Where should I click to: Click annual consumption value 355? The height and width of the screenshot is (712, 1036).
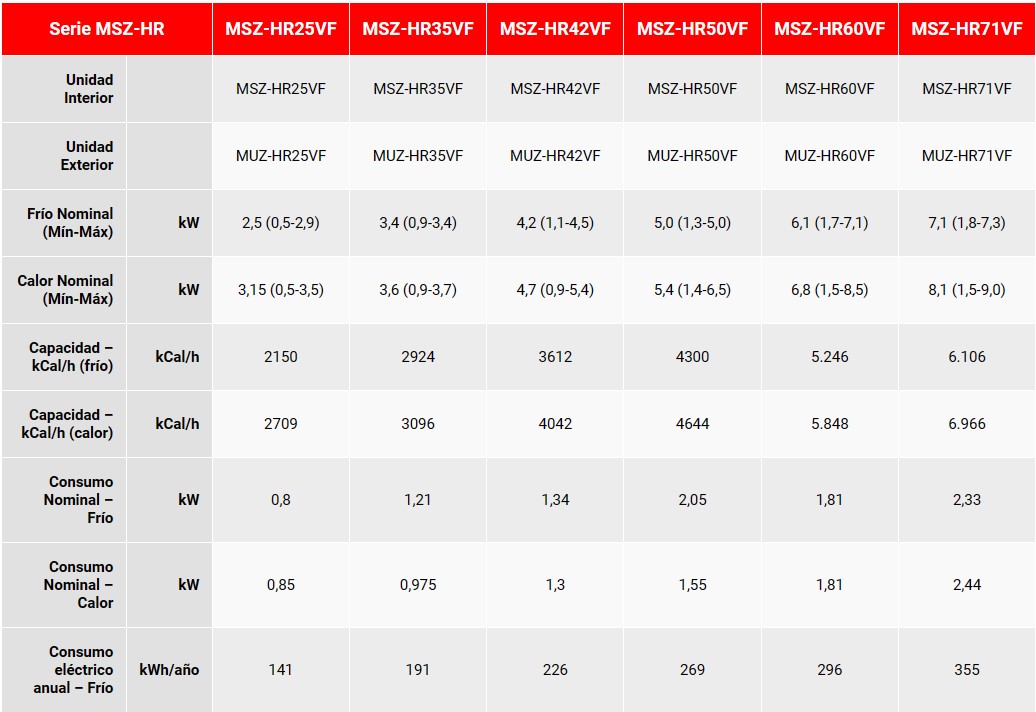click(x=967, y=670)
